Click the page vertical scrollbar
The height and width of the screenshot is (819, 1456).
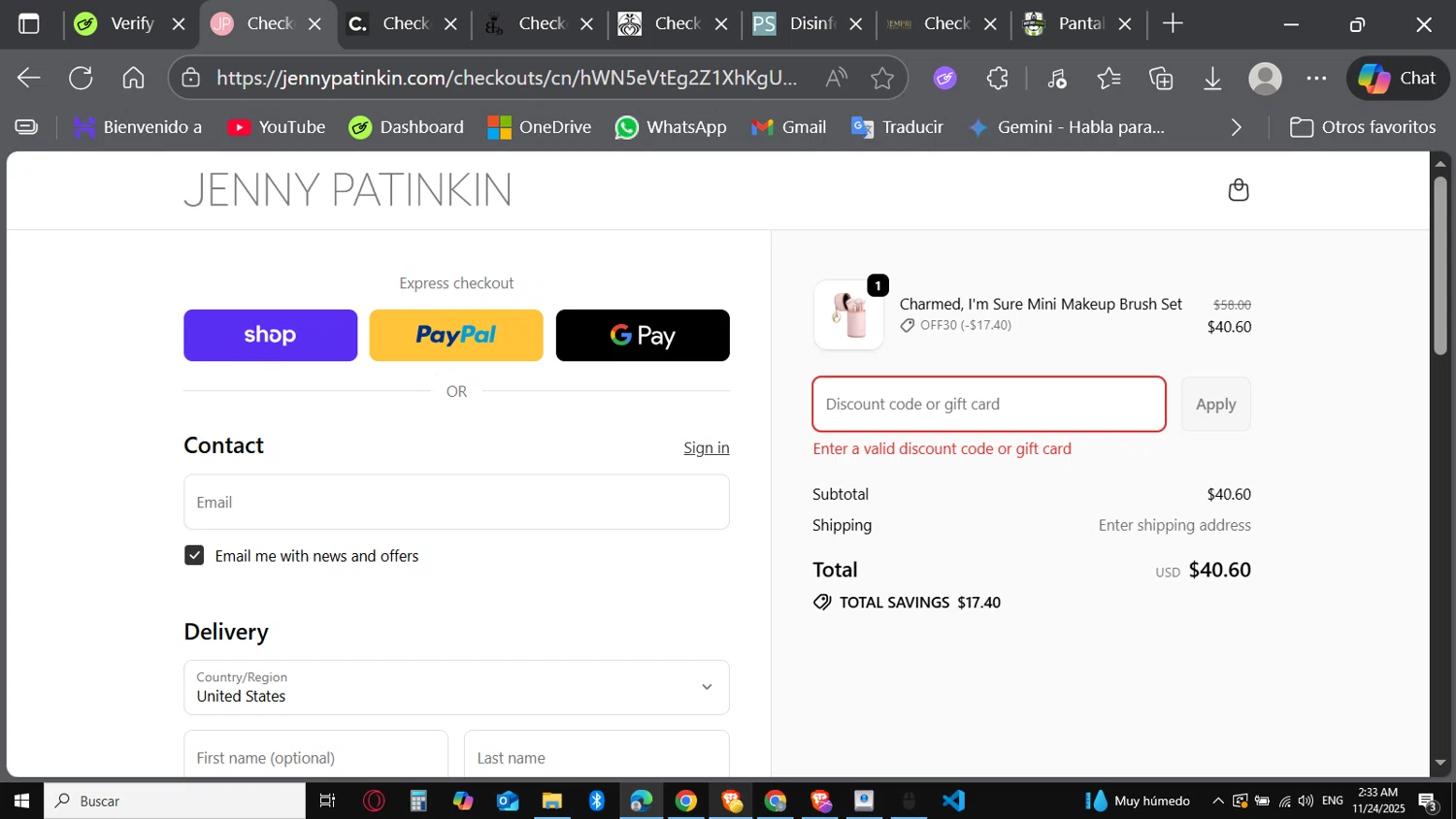[1440, 267]
